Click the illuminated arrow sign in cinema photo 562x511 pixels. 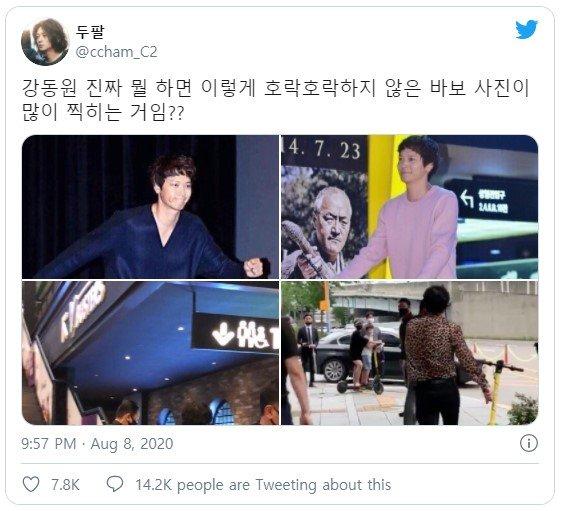(x=235, y=333)
